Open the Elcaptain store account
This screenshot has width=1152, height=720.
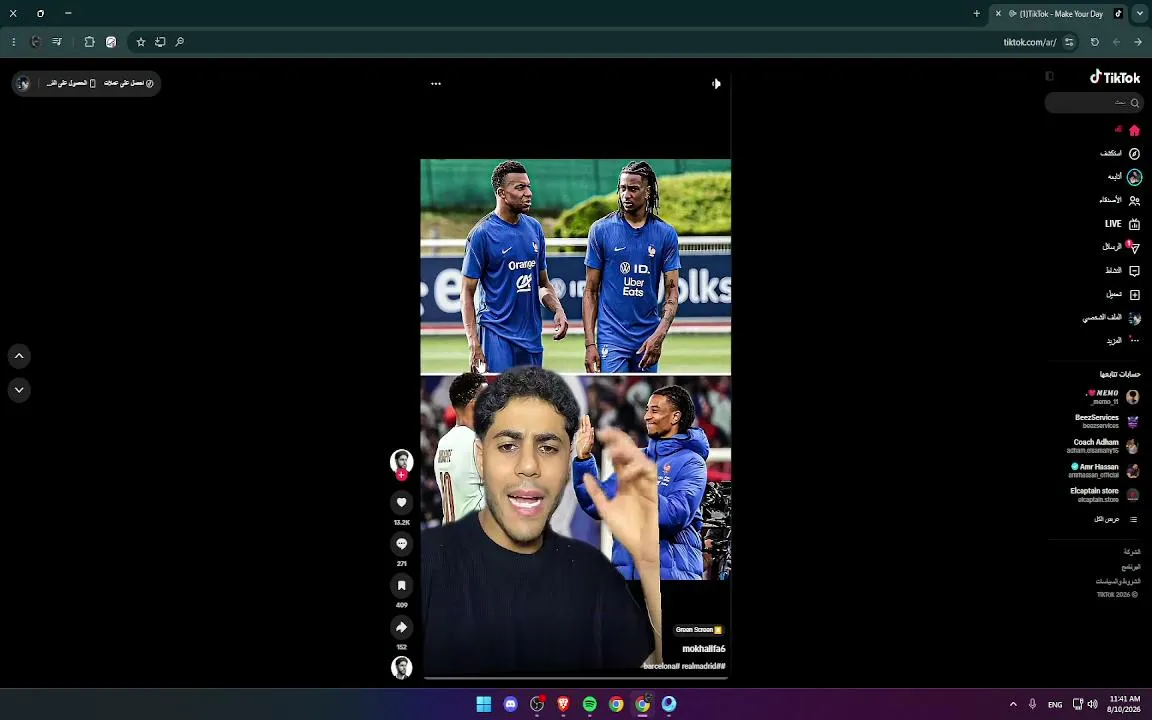[x=1105, y=495]
